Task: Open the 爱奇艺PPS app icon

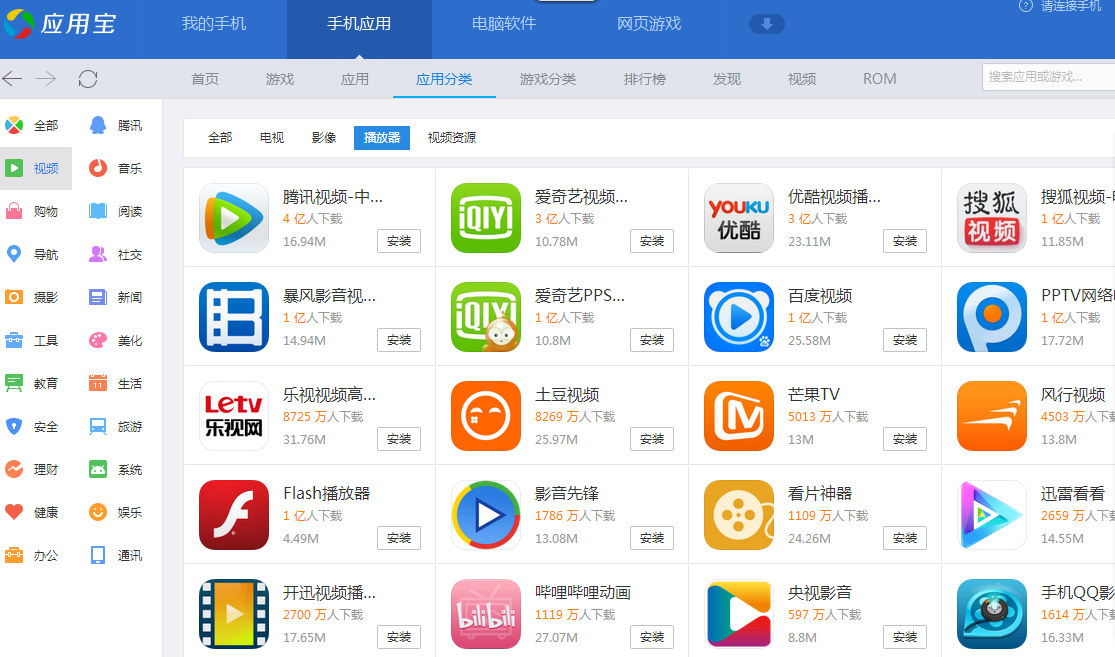Action: click(x=486, y=317)
